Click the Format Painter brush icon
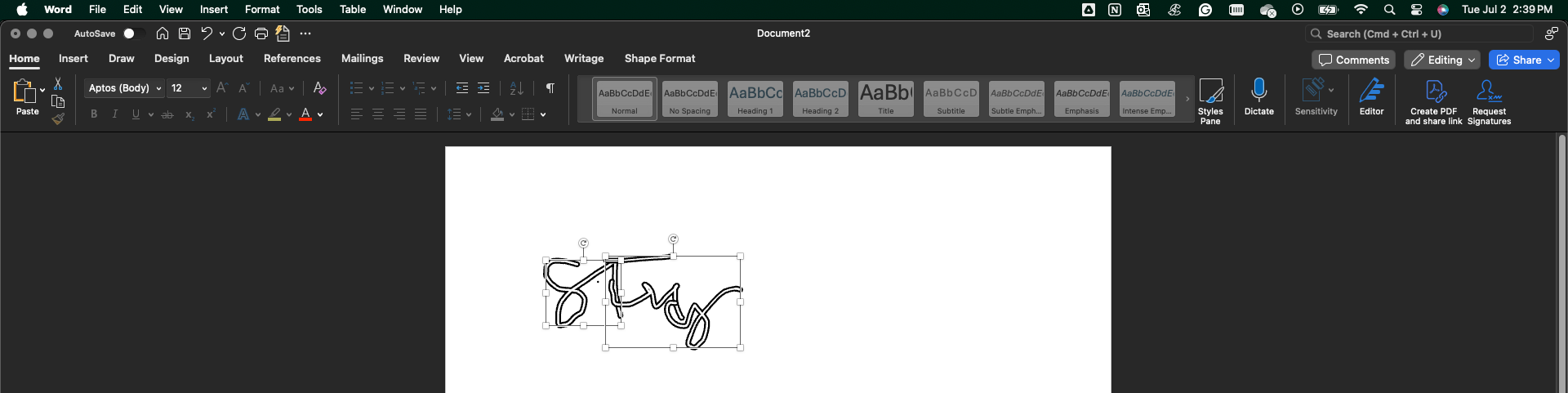Image resolution: width=1568 pixels, height=393 pixels. (58, 119)
